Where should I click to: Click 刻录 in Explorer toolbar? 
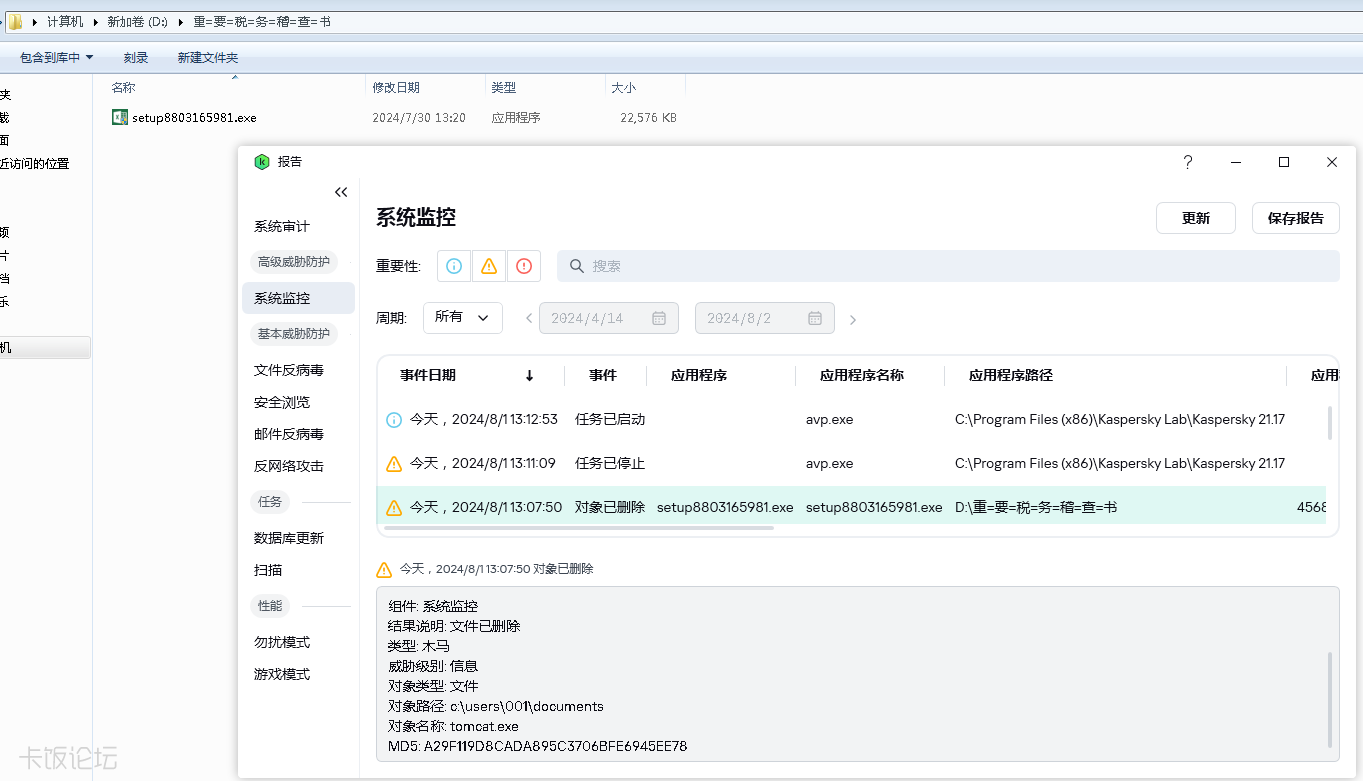tap(136, 58)
